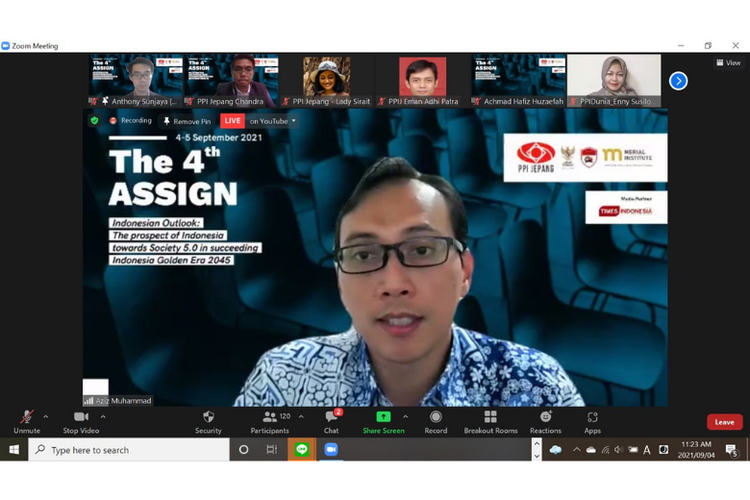
Task: Open the Participants panel
Action: (x=269, y=418)
